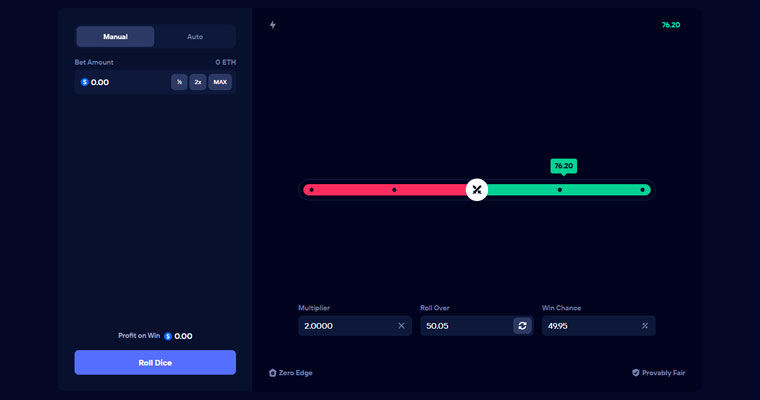This screenshot has width=760, height=400.
Task: Open the Zero Edge link
Action: point(291,373)
